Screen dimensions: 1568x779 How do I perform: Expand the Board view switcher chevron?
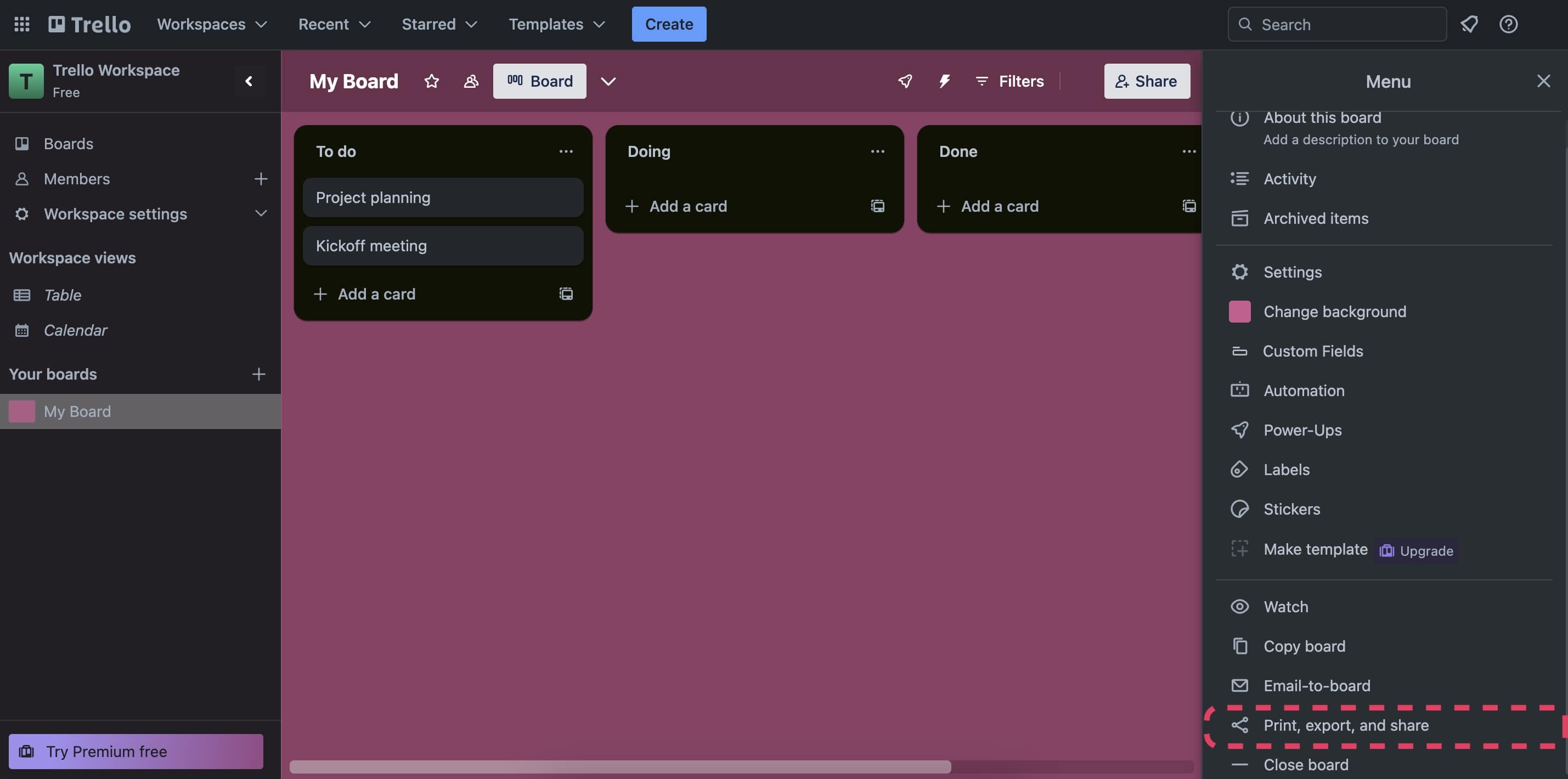[608, 81]
